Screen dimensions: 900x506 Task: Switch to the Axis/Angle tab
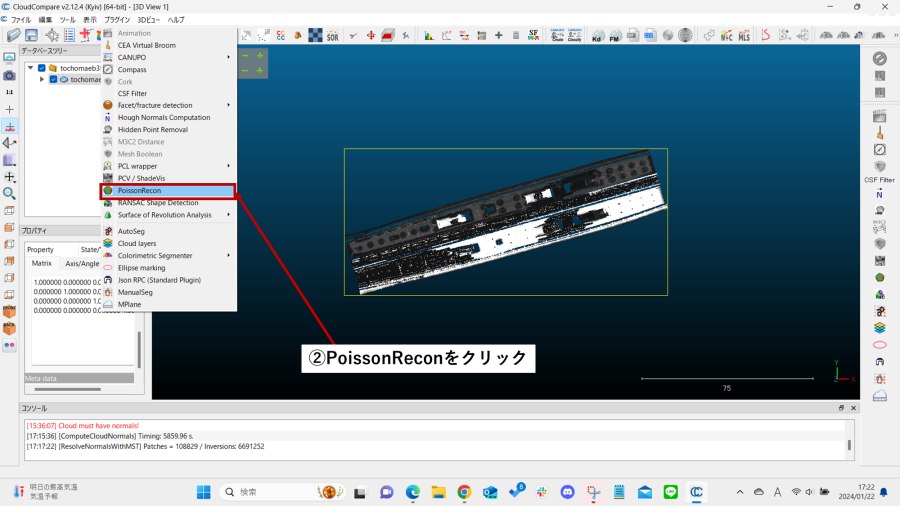pyautogui.click(x=82, y=263)
